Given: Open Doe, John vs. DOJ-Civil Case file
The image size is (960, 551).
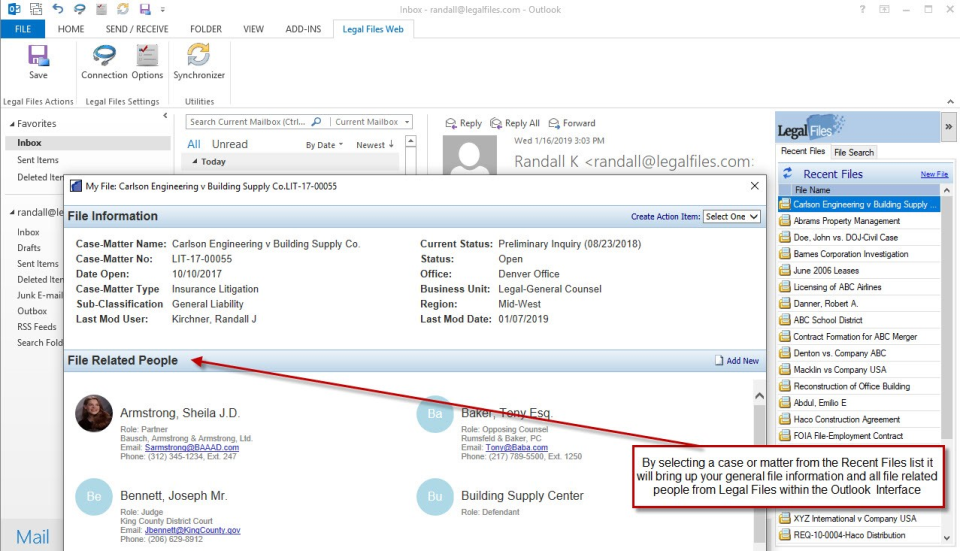Looking at the screenshot, I should (845, 237).
